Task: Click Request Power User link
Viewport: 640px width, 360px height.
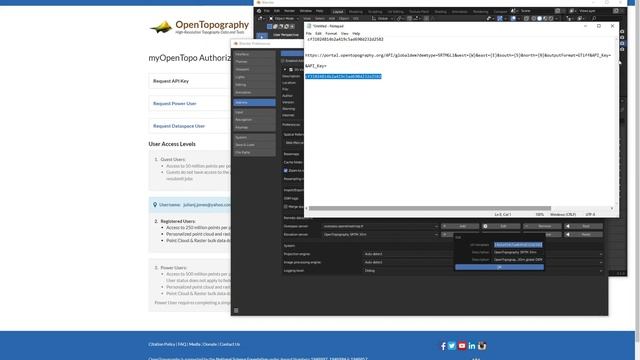Action: tap(175, 104)
